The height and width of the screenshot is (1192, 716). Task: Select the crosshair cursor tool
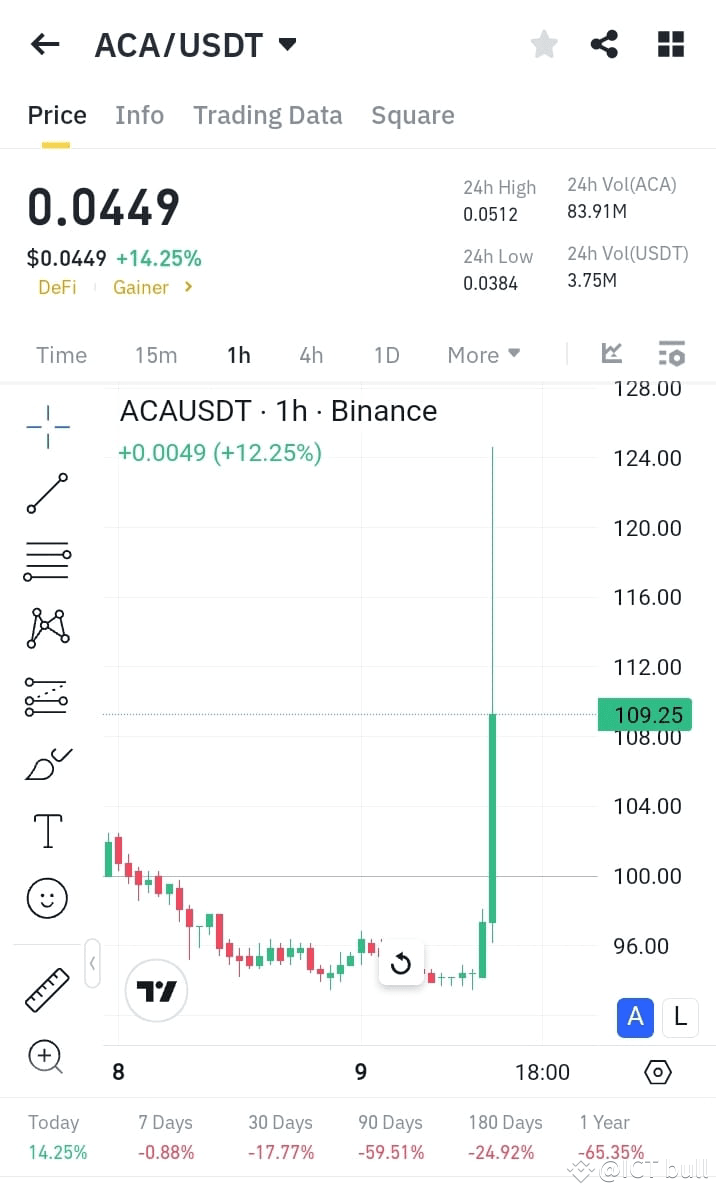point(47,425)
